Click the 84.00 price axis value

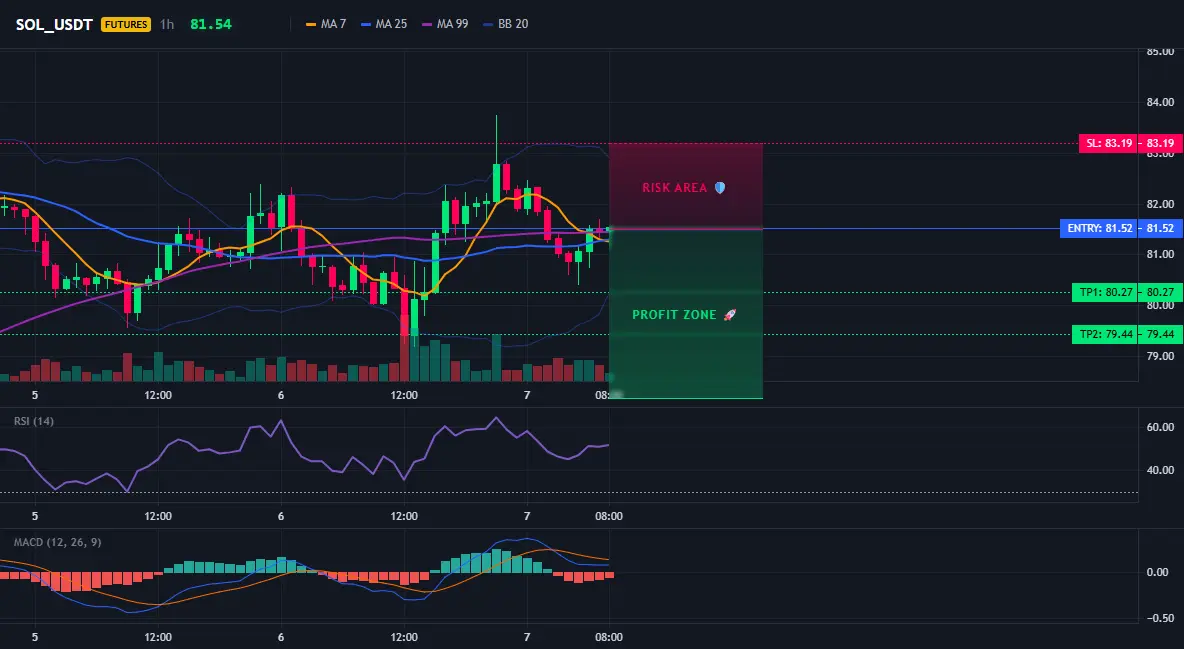click(x=1161, y=102)
